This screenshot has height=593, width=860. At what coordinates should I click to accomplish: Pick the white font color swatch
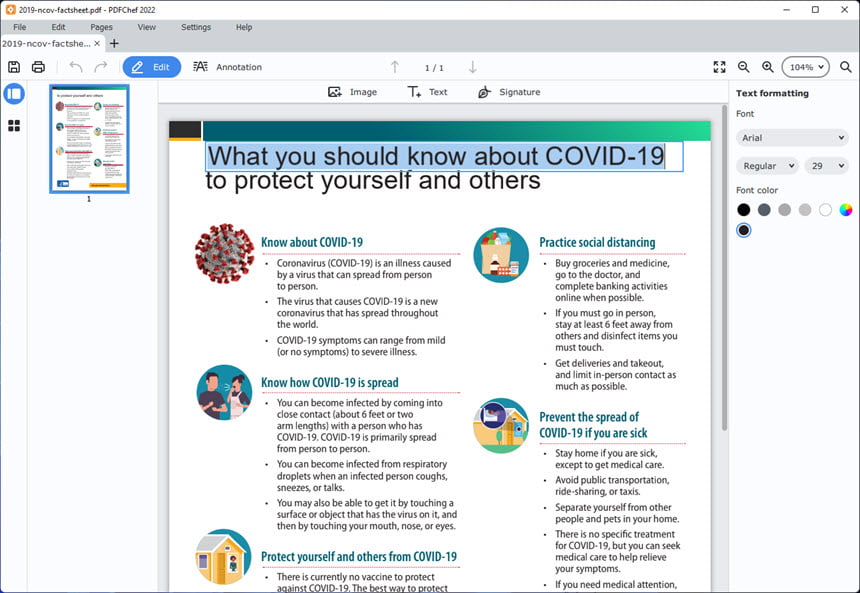point(825,210)
